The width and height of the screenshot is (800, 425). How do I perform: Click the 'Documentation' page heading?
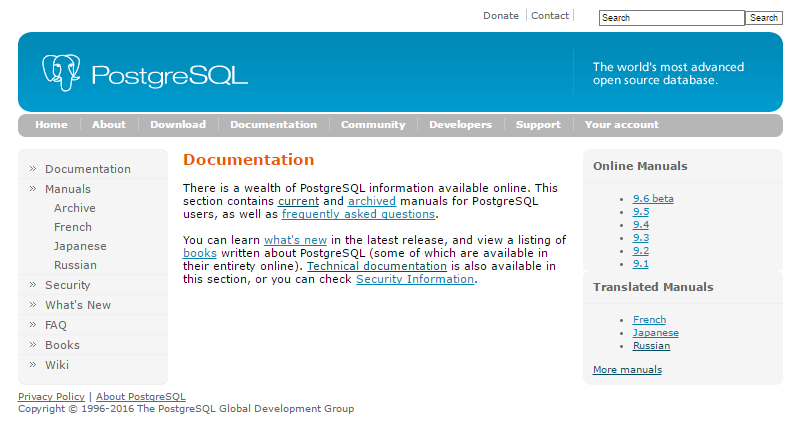tap(248, 160)
